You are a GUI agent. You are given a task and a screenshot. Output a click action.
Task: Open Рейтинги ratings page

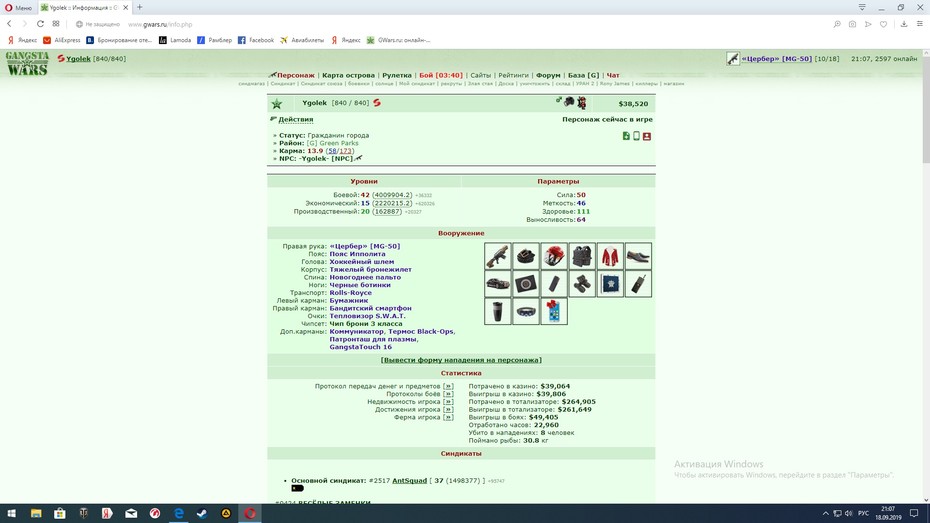pyautogui.click(x=513, y=75)
